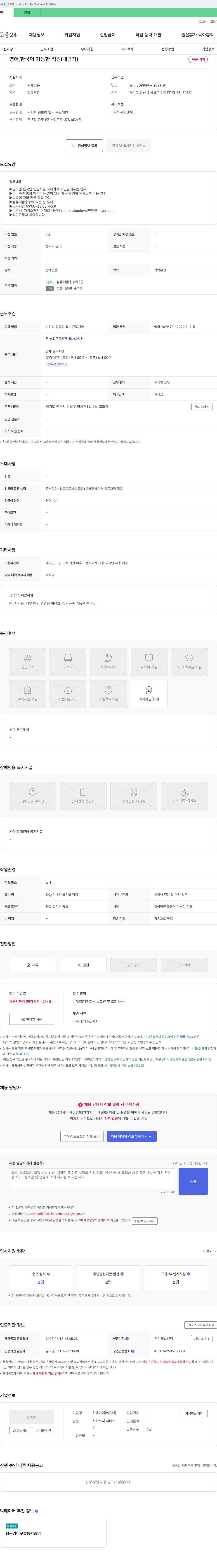The image size is (217, 1568).
Task: Click the info icon beside 주 소정근로시간
Action: point(70,339)
